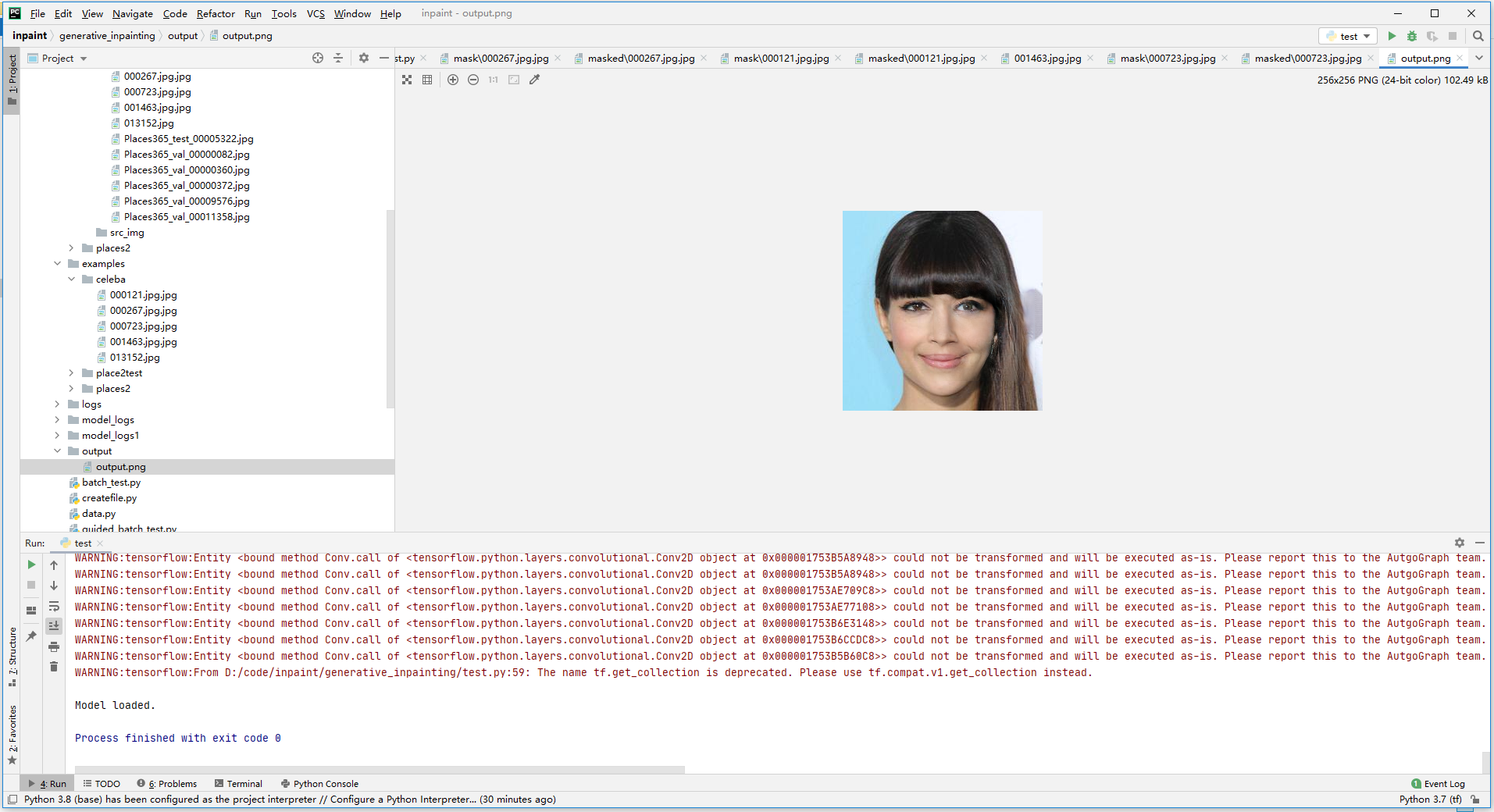This screenshot has width=1494, height=812.
Task: Show hidden editor tabs dropdown arrow
Action: tap(1479, 58)
